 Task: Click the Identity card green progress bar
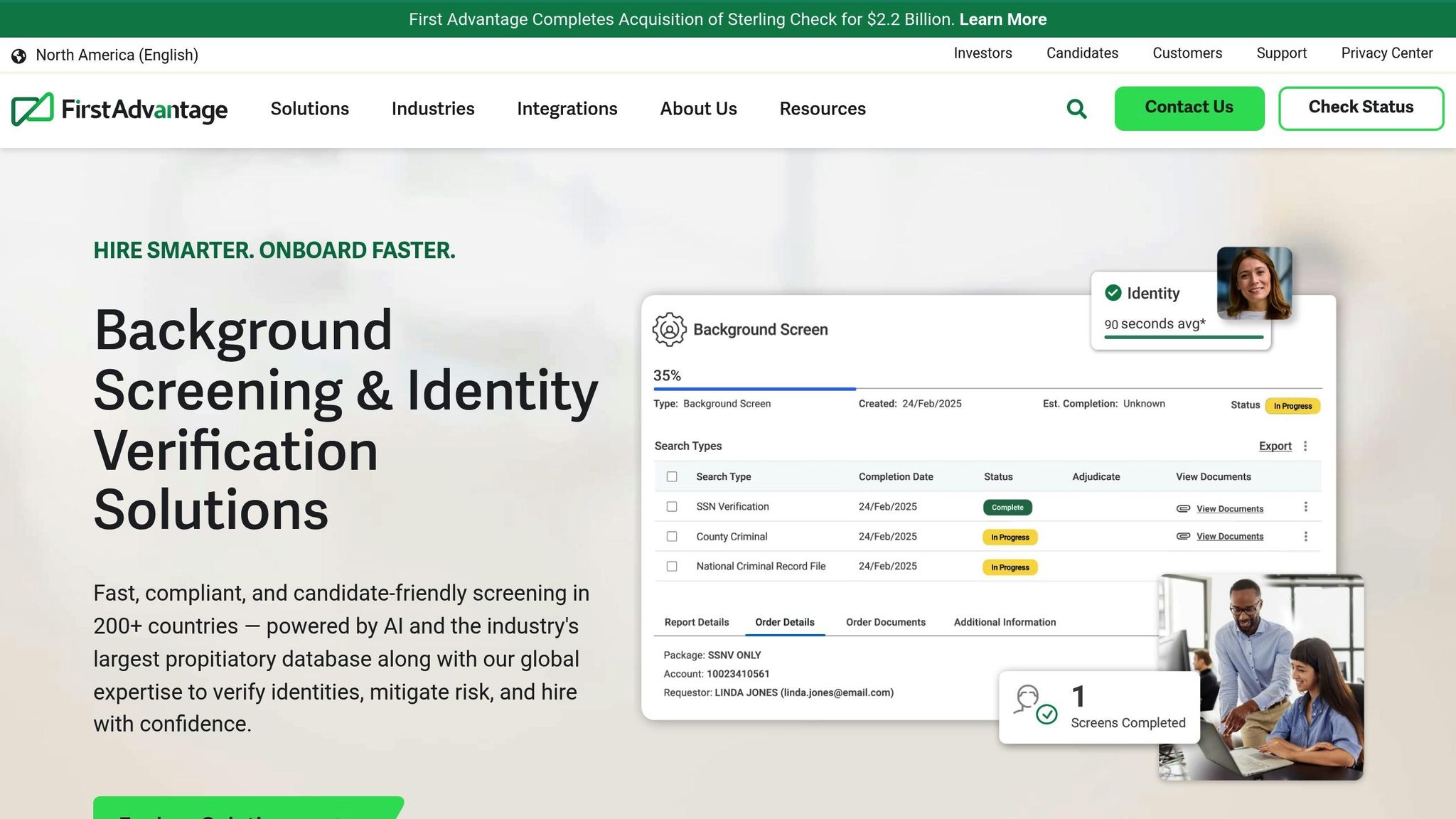coord(1184,337)
